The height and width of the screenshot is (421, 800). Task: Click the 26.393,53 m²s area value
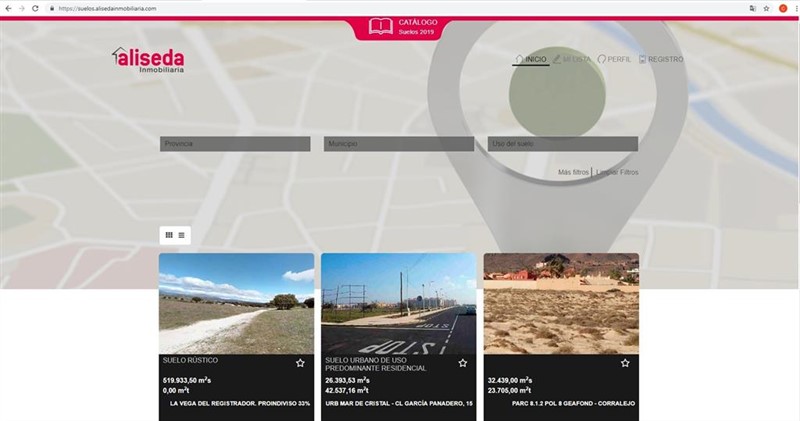(347, 380)
